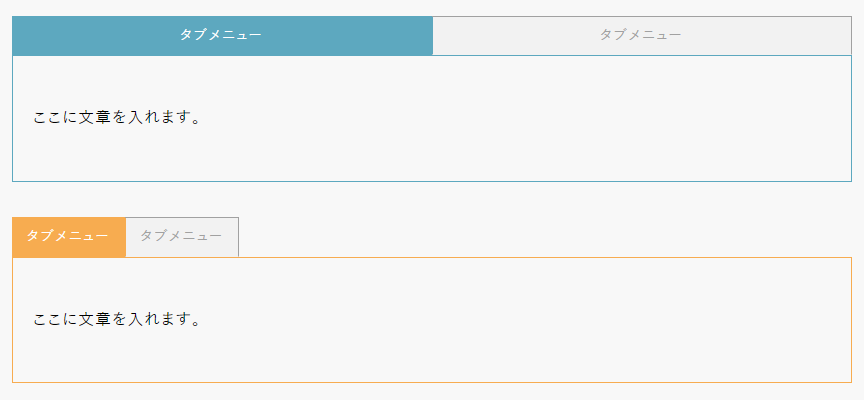Click the gap between the two tab widgets
Image resolution: width=864 pixels, height=400 pixels.
tap(432, 199)
